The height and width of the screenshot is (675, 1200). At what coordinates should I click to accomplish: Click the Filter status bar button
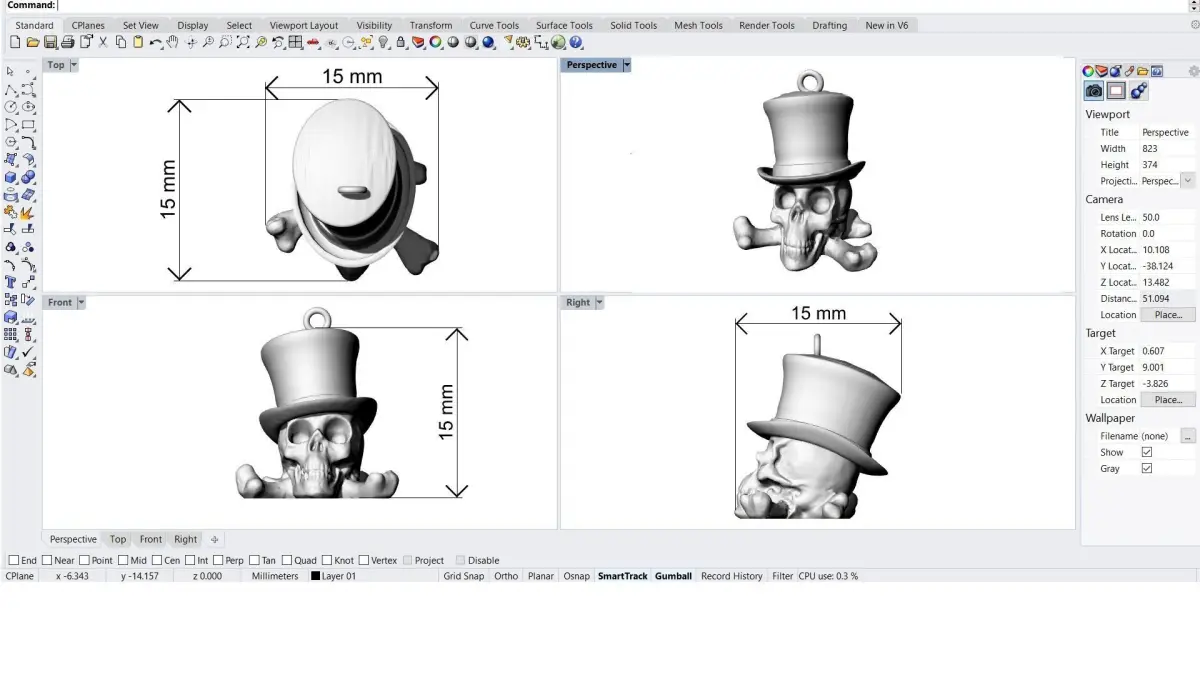783,576
